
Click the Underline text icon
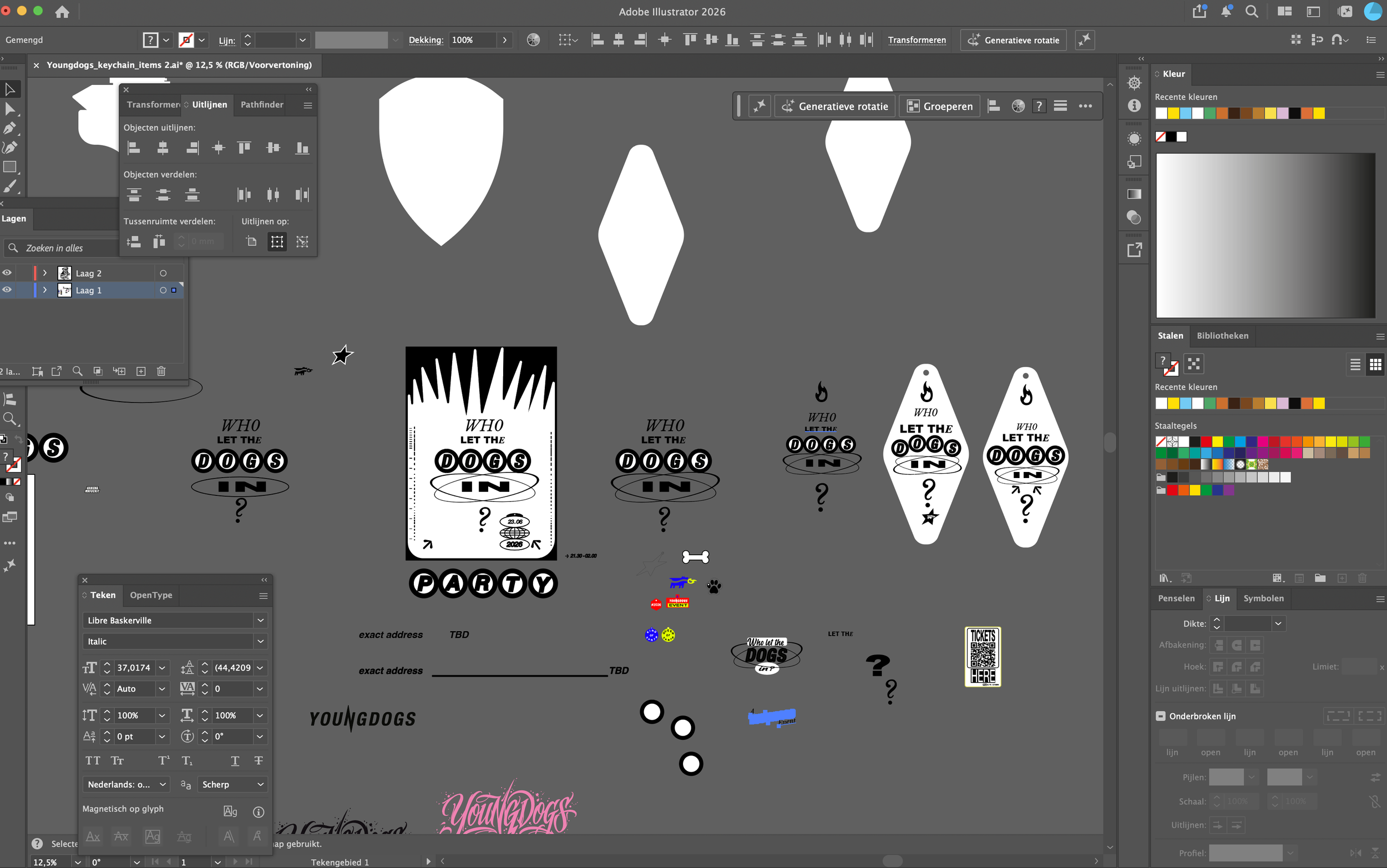(x=235, y=760)
